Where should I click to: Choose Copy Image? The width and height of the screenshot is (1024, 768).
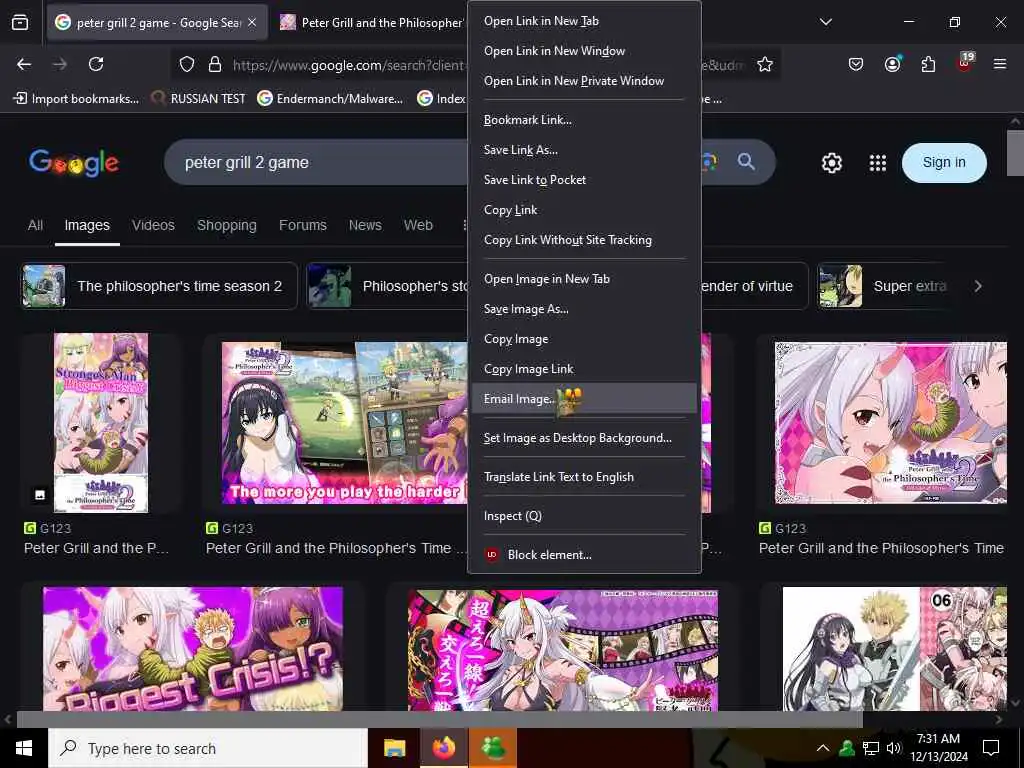584,339
